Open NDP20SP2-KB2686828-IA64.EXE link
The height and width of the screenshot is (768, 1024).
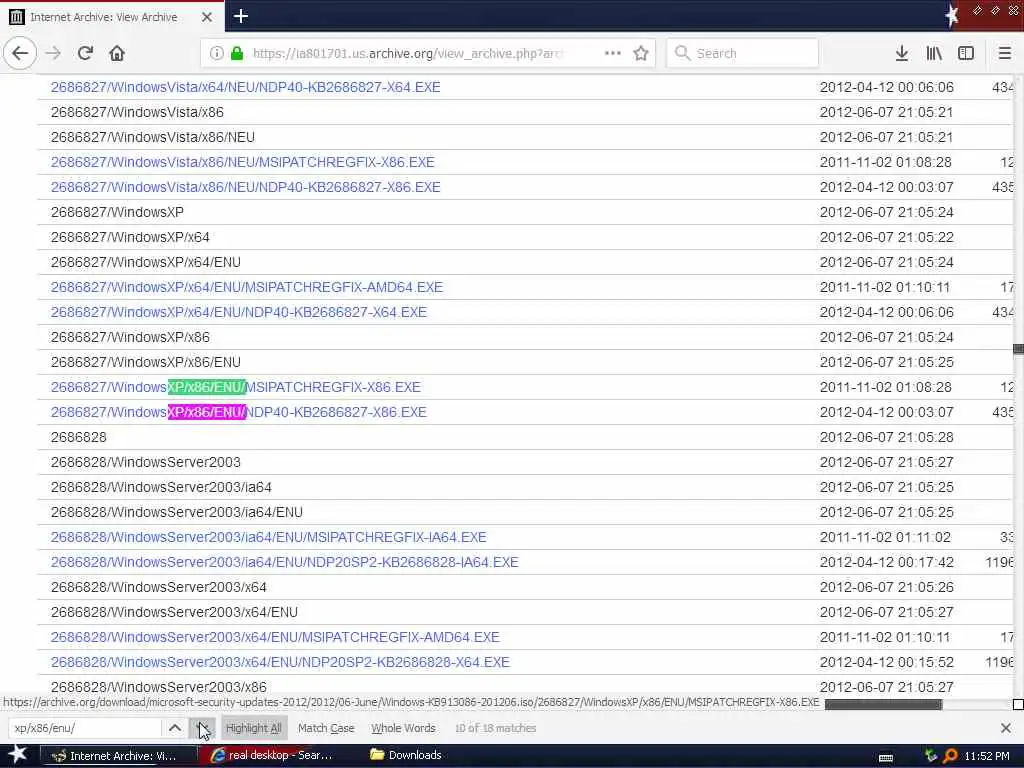coord(285,562)
